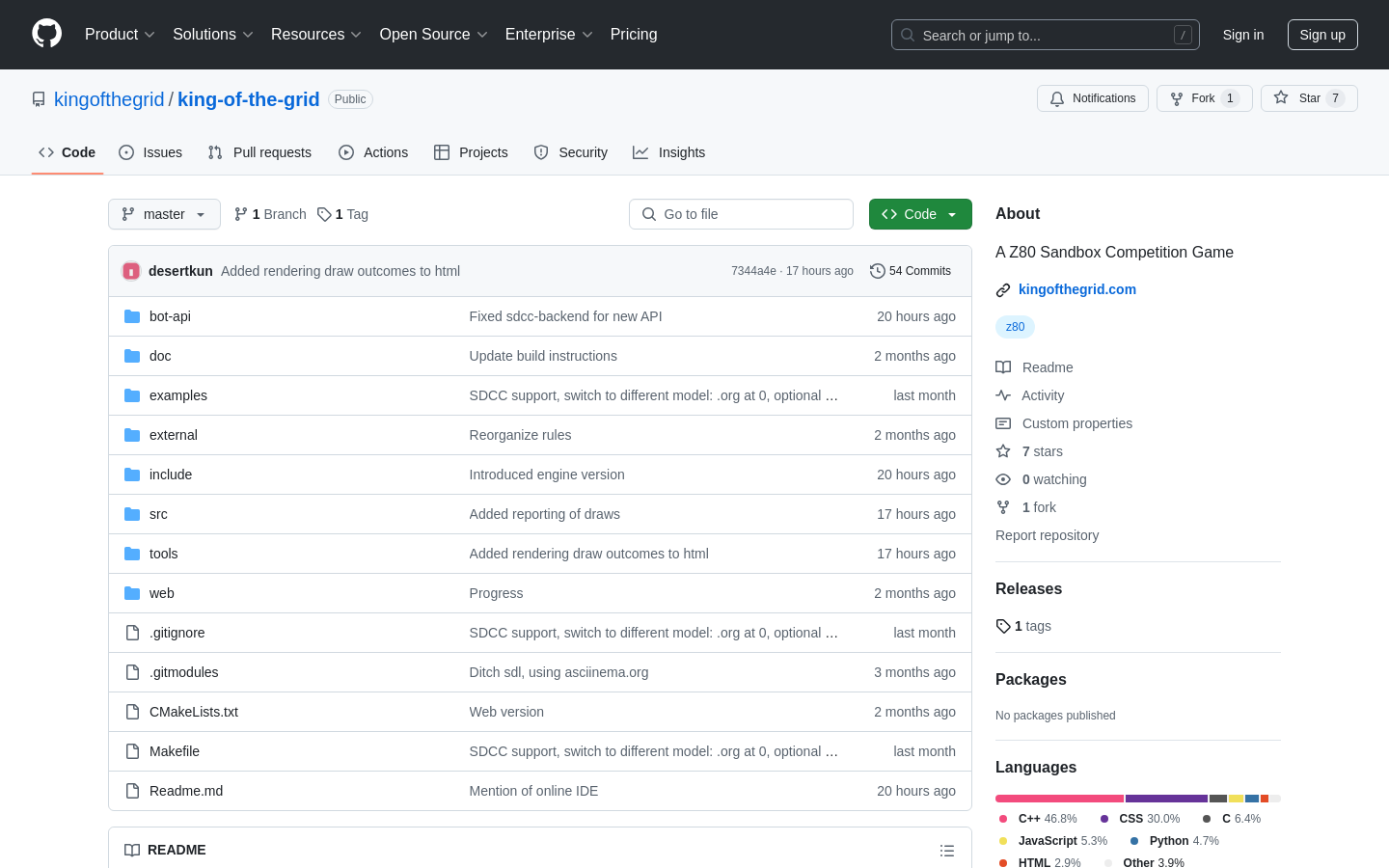
Task: Click the tags icon under Releases
Action: click(x=1003, y=626)
